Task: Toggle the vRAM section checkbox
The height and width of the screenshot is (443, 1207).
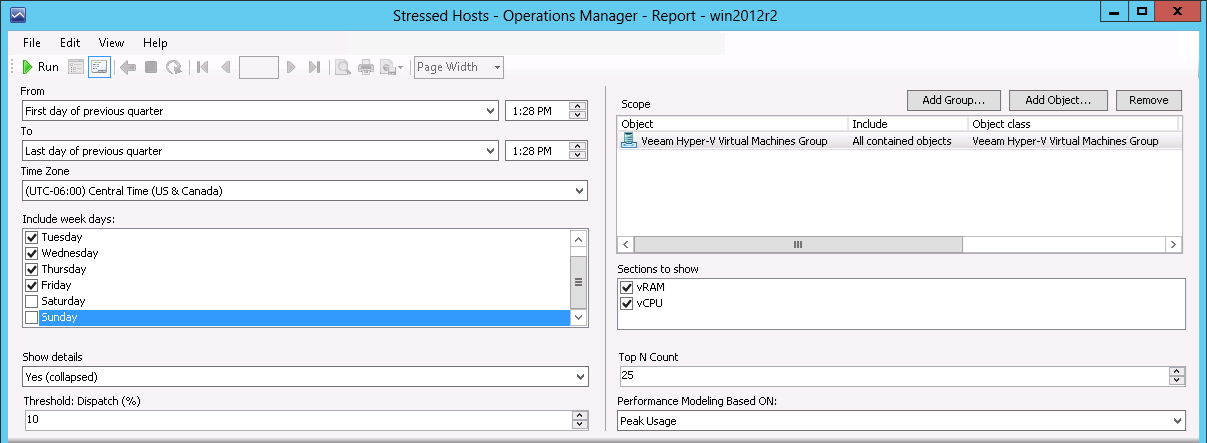Action: 627,287
